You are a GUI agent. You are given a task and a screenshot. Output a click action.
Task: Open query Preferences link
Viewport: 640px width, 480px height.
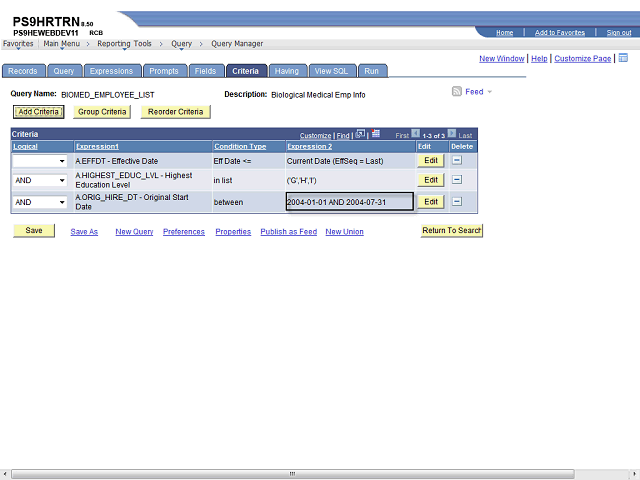[184, 232]
